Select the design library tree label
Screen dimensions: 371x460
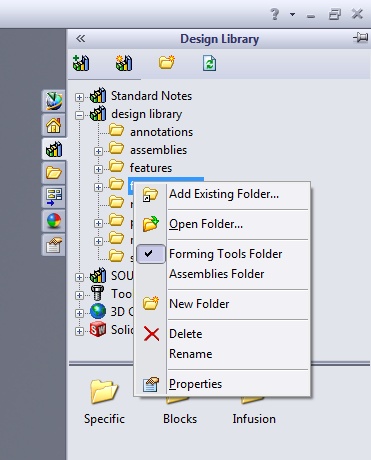(x=147, y=114)
